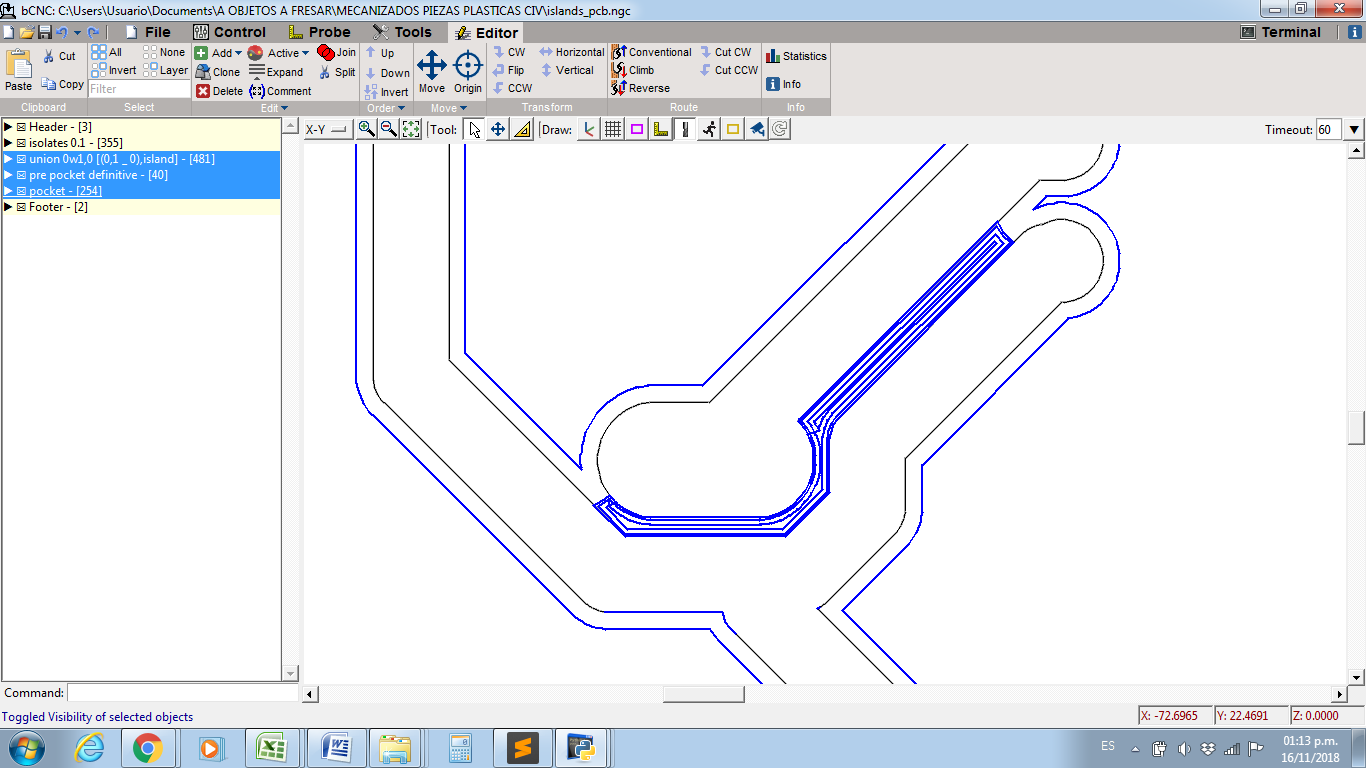The height and width of the screenshot is (768, 1366).
Task: Cut the selected blocks
Action: (x=59, y=56)
